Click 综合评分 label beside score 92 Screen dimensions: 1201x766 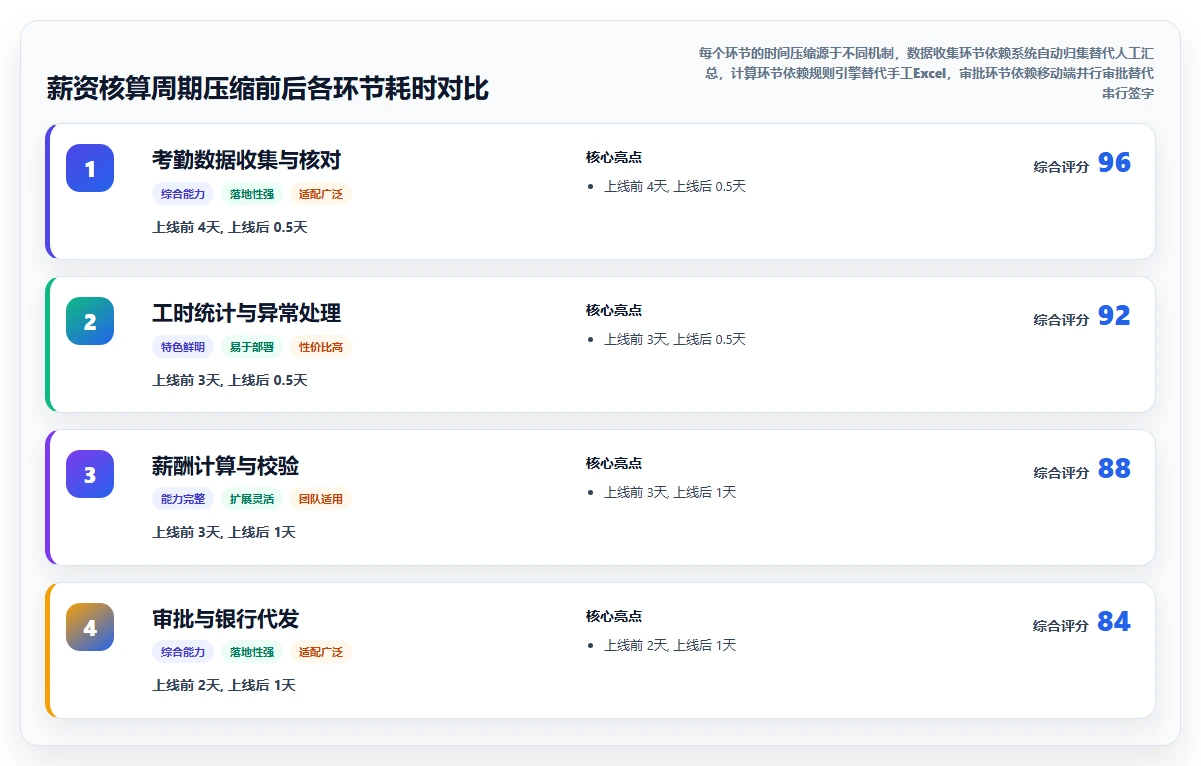[1061, 320]
